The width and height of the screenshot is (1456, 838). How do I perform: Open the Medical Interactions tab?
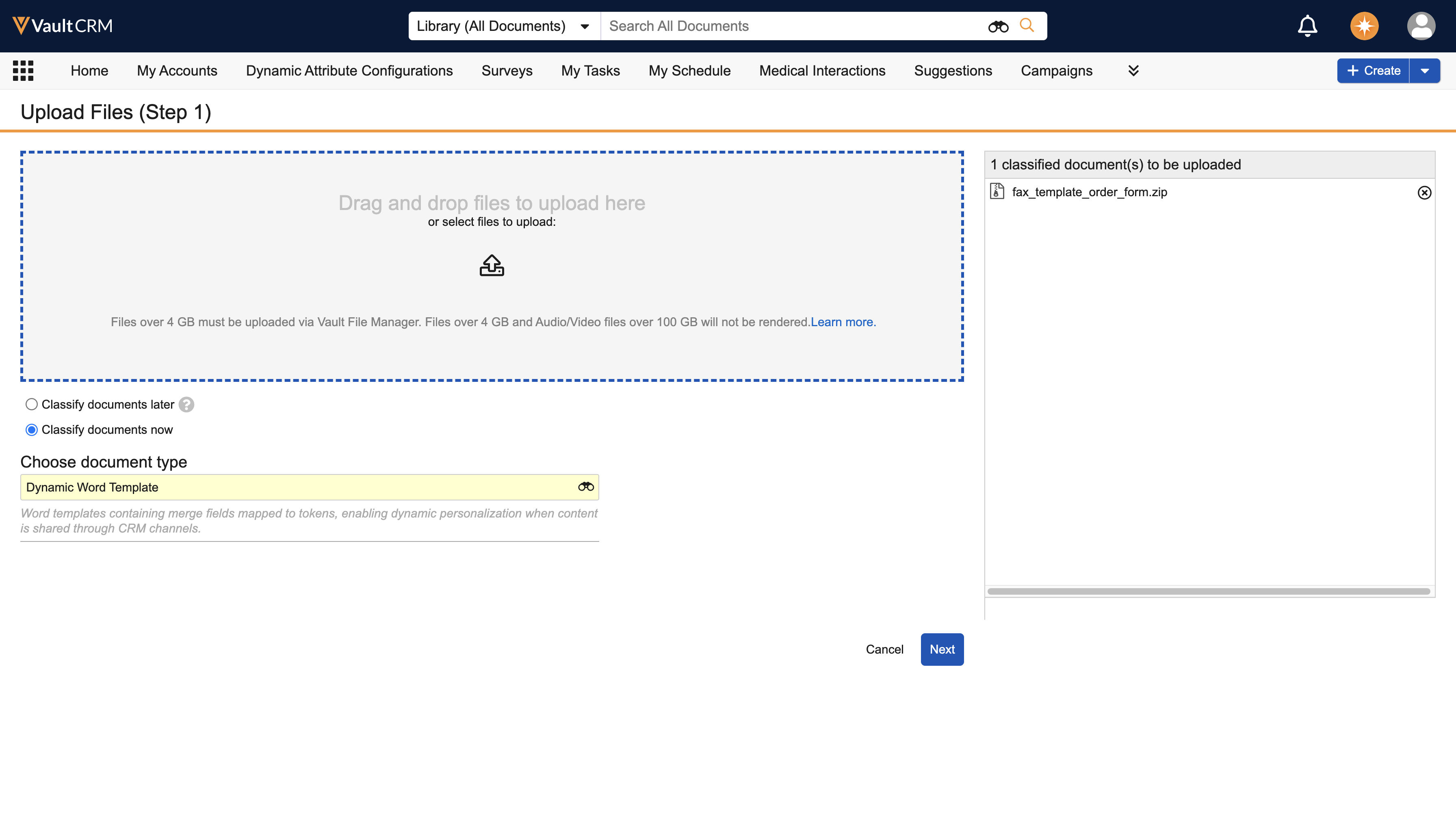[x=822, y=71]
